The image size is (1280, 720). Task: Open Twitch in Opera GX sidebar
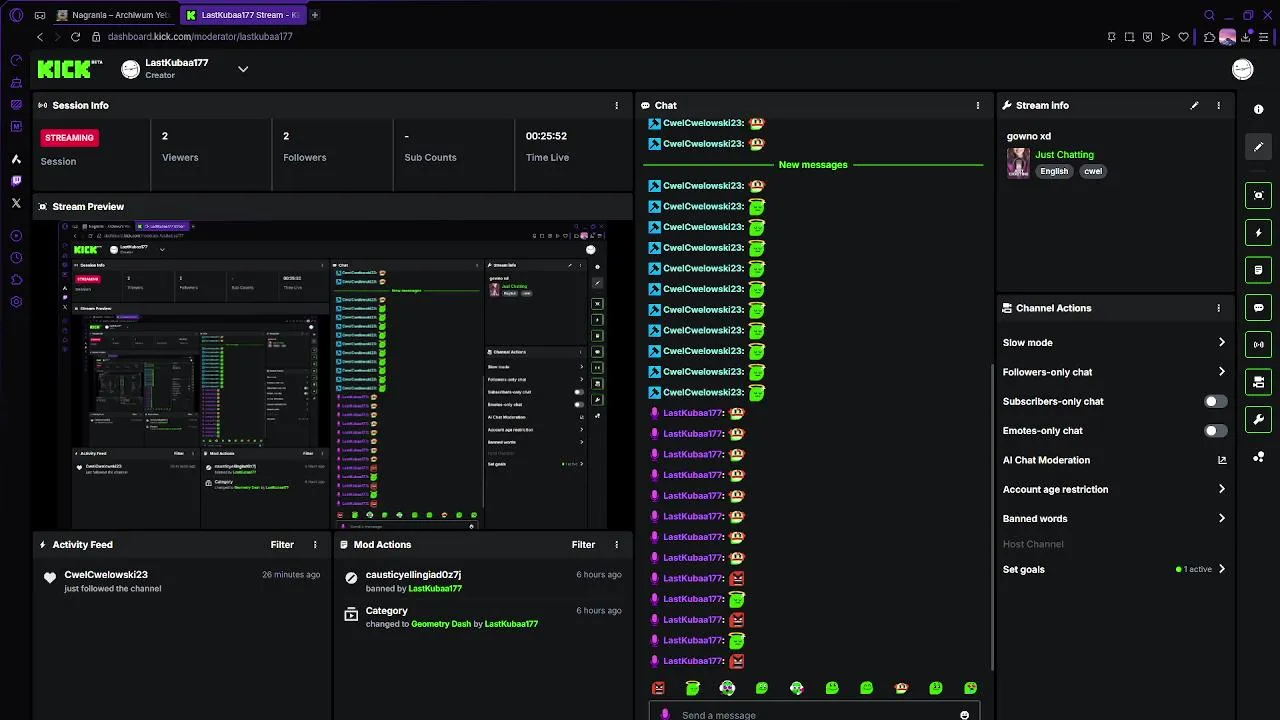(16, 181)
